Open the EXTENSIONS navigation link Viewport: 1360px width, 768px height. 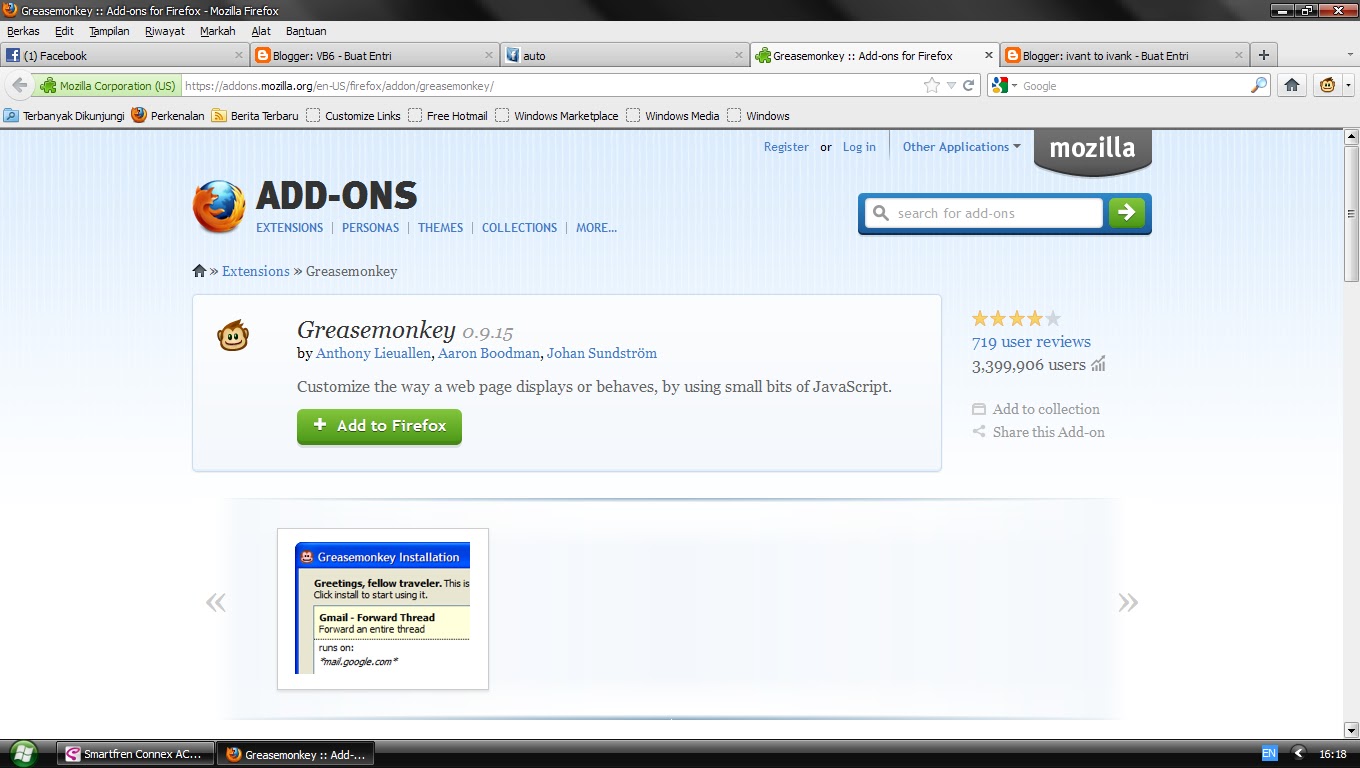pyautogui.click(x=289, y=228)
